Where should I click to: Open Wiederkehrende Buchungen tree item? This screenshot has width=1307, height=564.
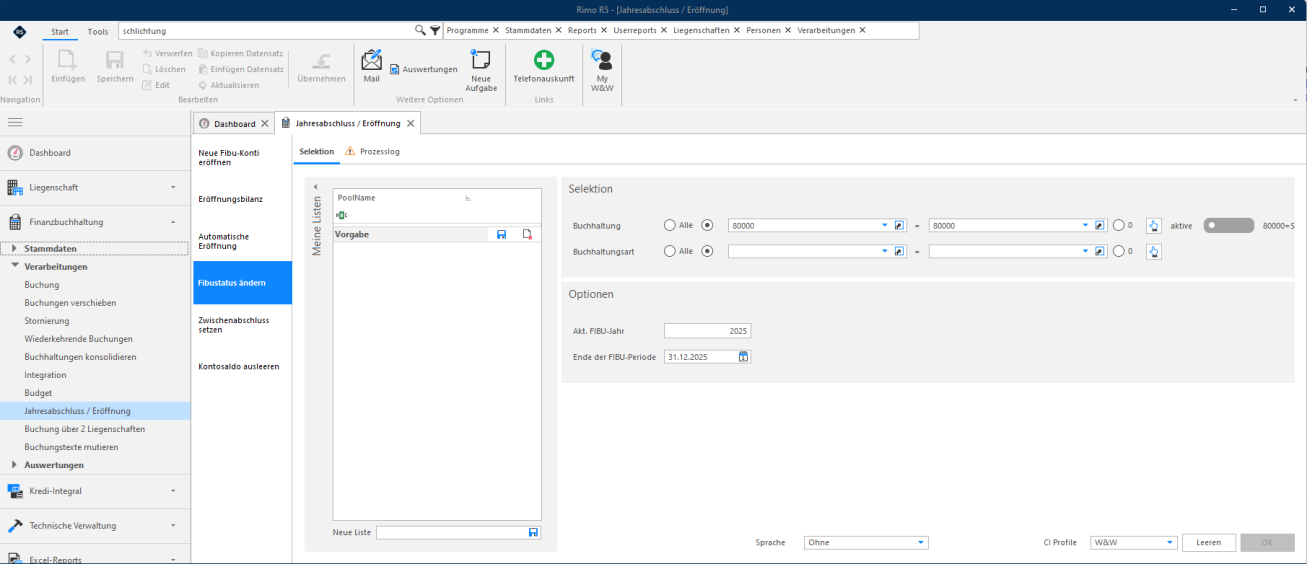(x=78, y=339)
